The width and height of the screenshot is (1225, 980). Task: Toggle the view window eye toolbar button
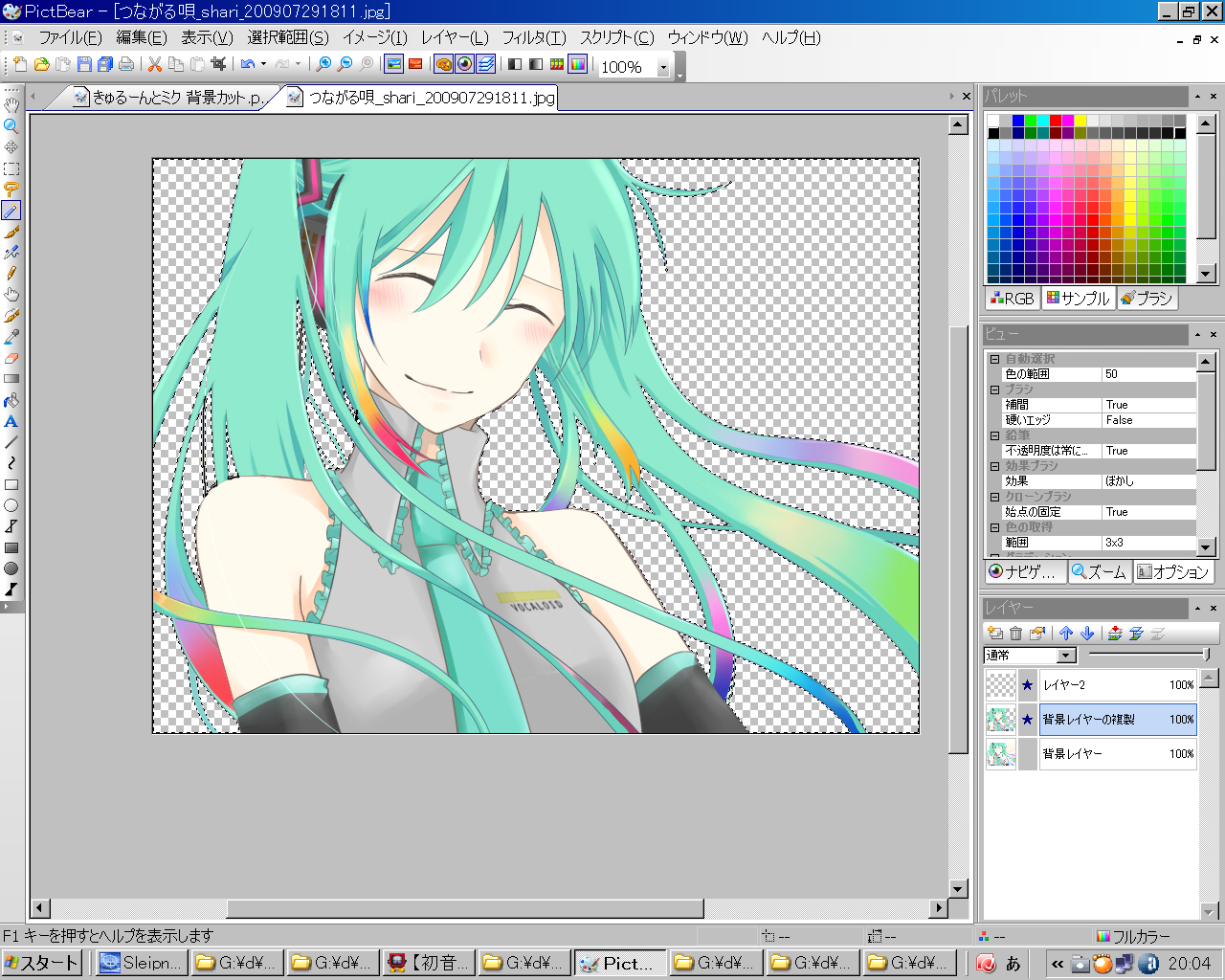point(464,65)
